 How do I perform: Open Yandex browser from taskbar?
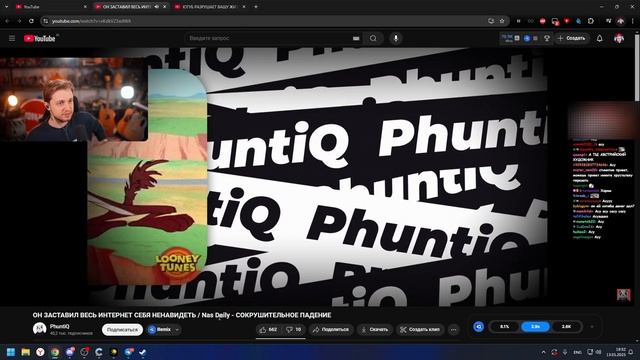pos(40,352)
